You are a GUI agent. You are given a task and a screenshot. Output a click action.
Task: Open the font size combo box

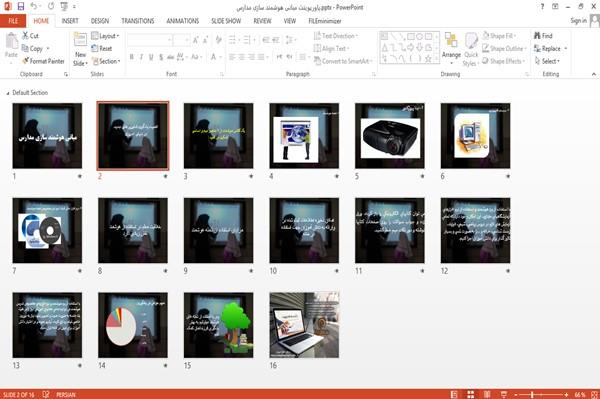[181, 39]
